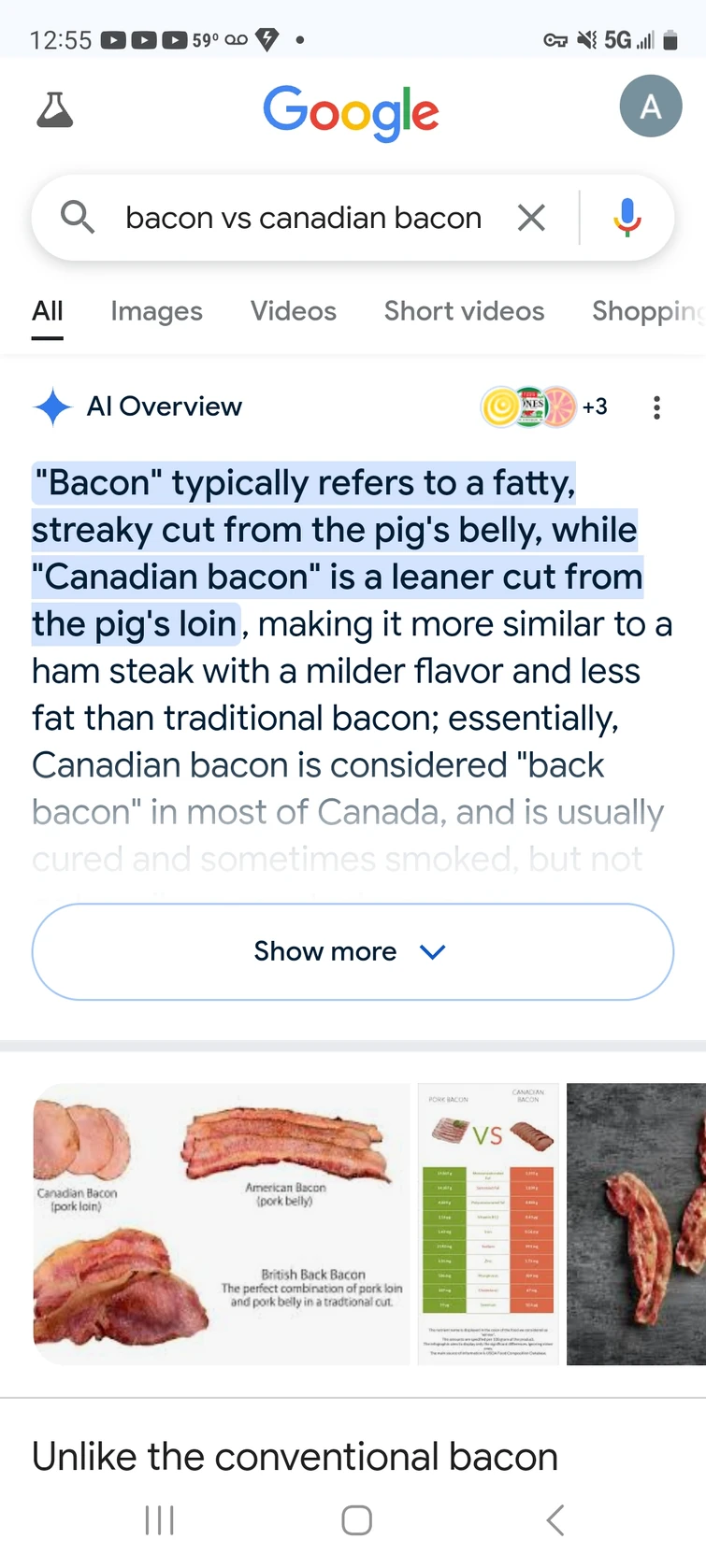706x1568 pixels.
Task: Tap the Google logo
Action: point(351,112)
